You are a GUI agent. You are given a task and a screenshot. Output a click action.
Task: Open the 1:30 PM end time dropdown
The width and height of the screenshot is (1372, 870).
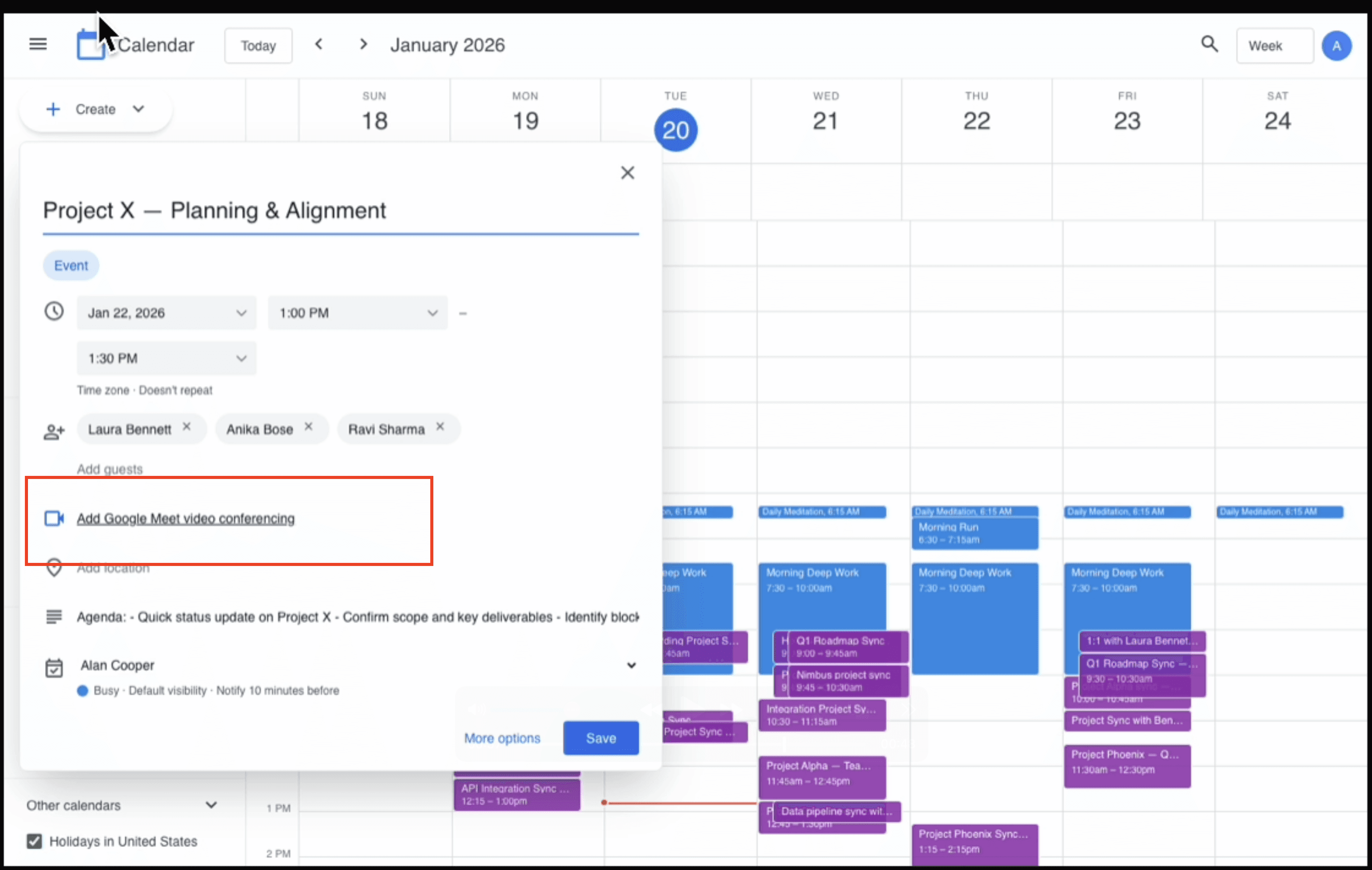166,358
